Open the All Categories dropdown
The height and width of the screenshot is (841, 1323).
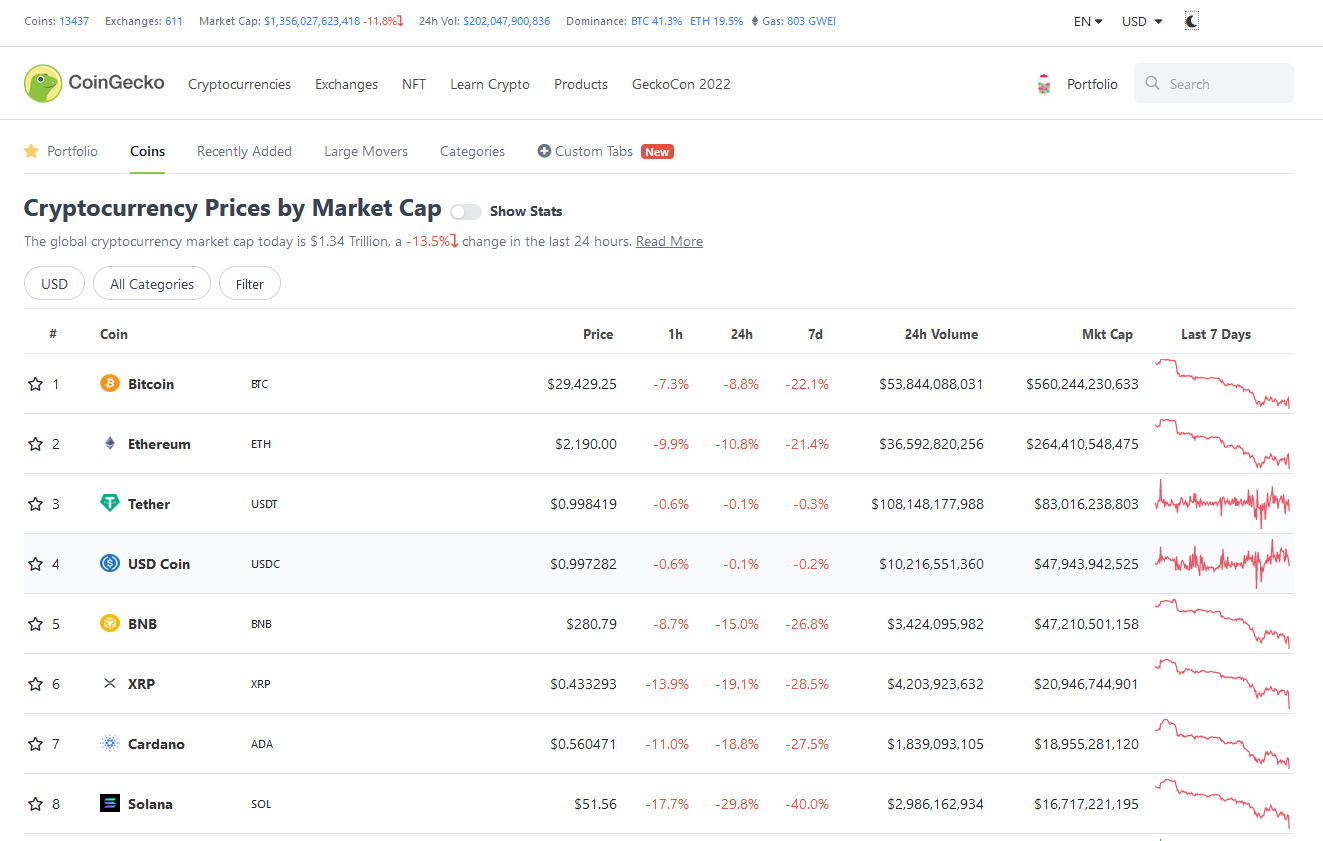(152, 284)
